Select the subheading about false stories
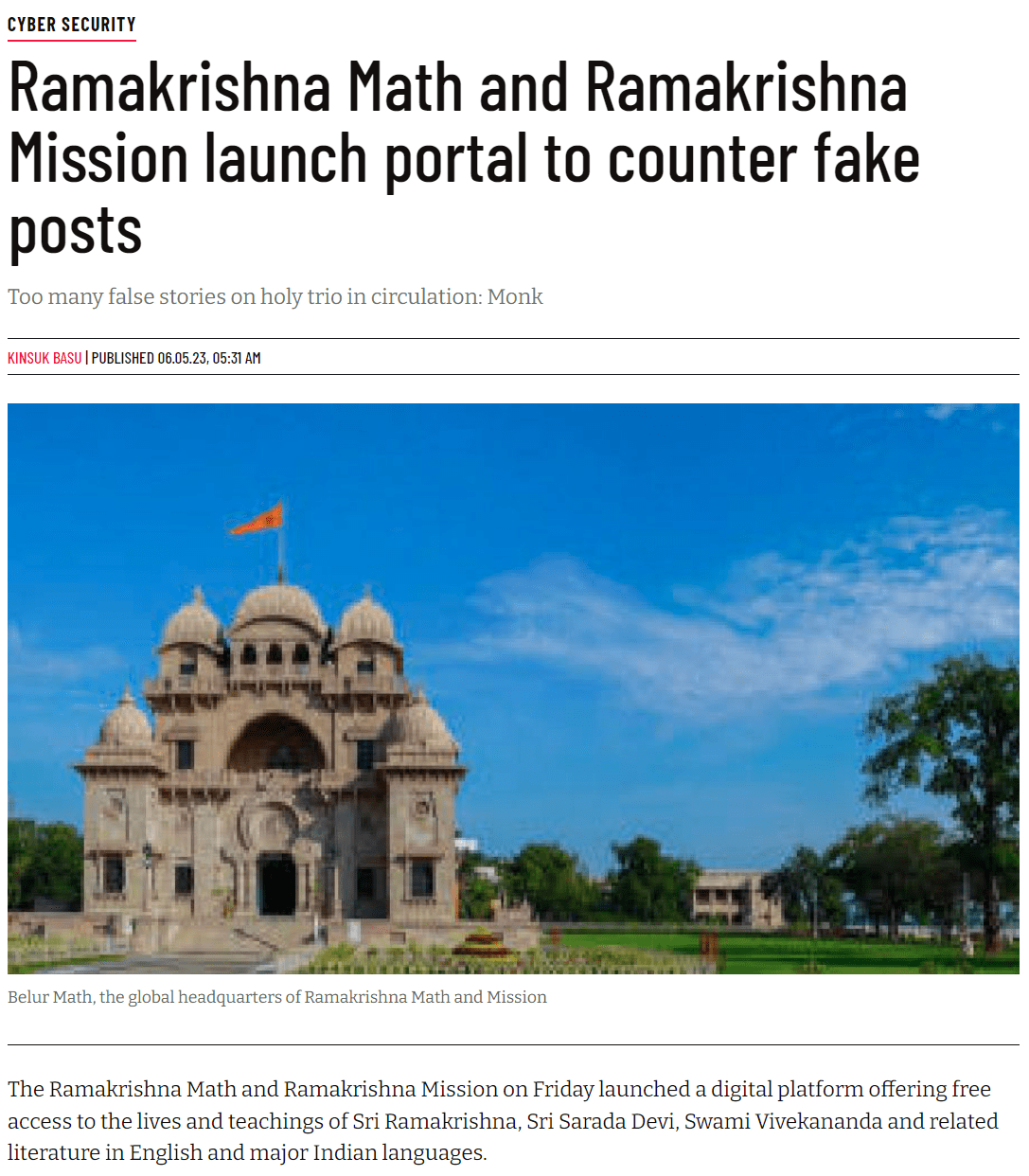This screenshot has width=1029, height=1176. pos(275,296)
